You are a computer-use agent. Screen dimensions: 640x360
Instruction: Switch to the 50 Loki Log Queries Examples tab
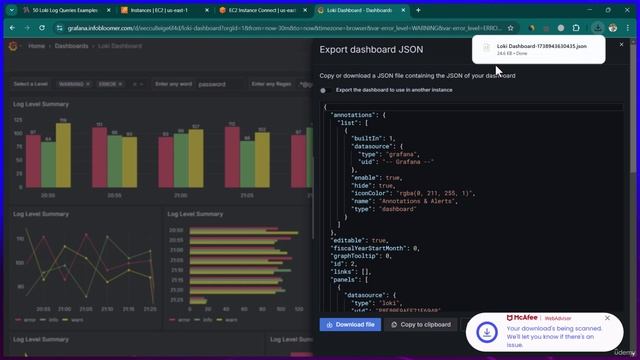tap(64, 10)
